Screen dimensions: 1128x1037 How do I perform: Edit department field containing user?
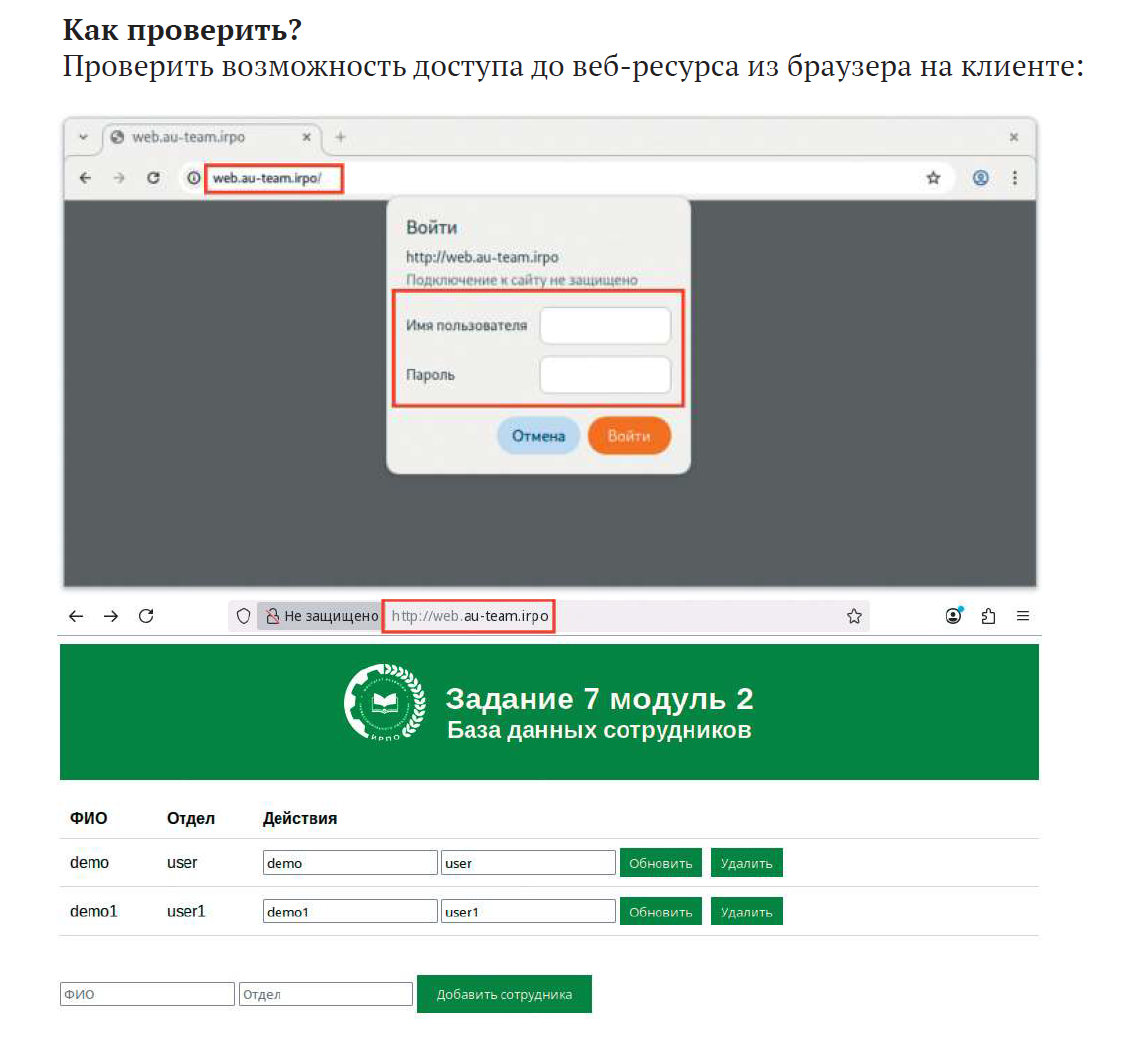[x=528, y=863]
